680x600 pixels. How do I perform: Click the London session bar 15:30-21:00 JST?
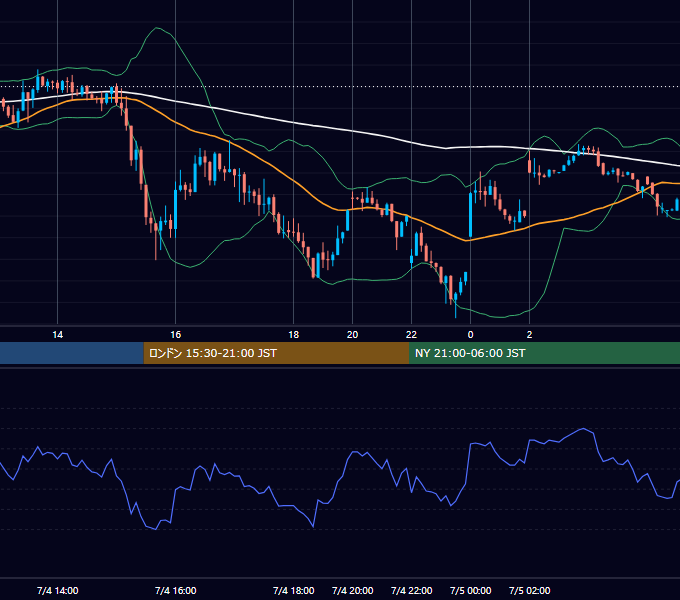276,353
